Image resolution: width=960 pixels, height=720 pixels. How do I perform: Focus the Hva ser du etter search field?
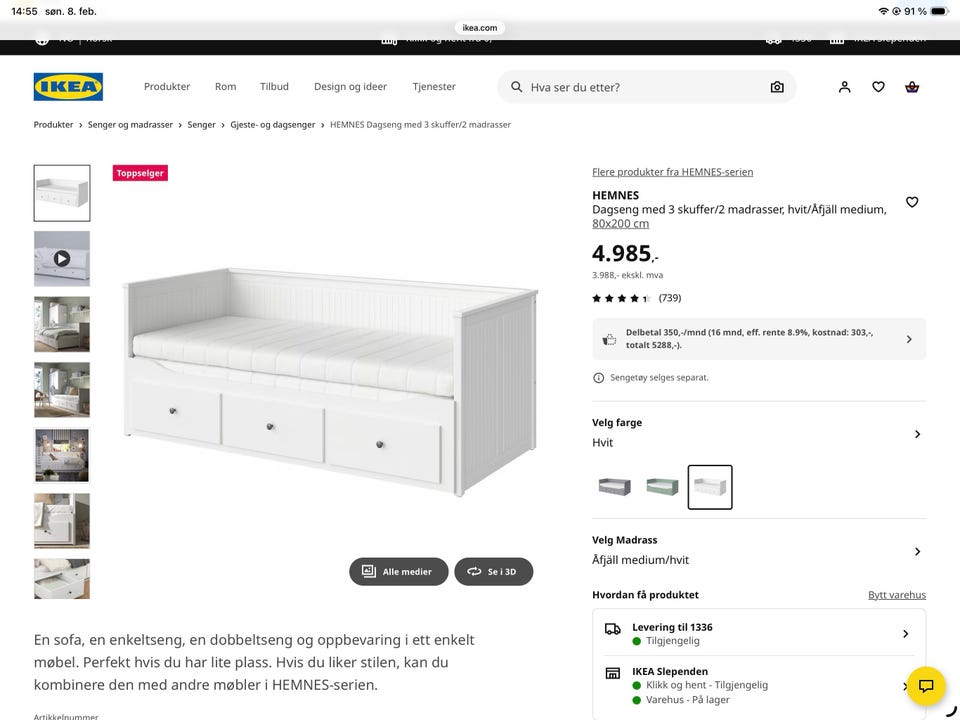640,87
